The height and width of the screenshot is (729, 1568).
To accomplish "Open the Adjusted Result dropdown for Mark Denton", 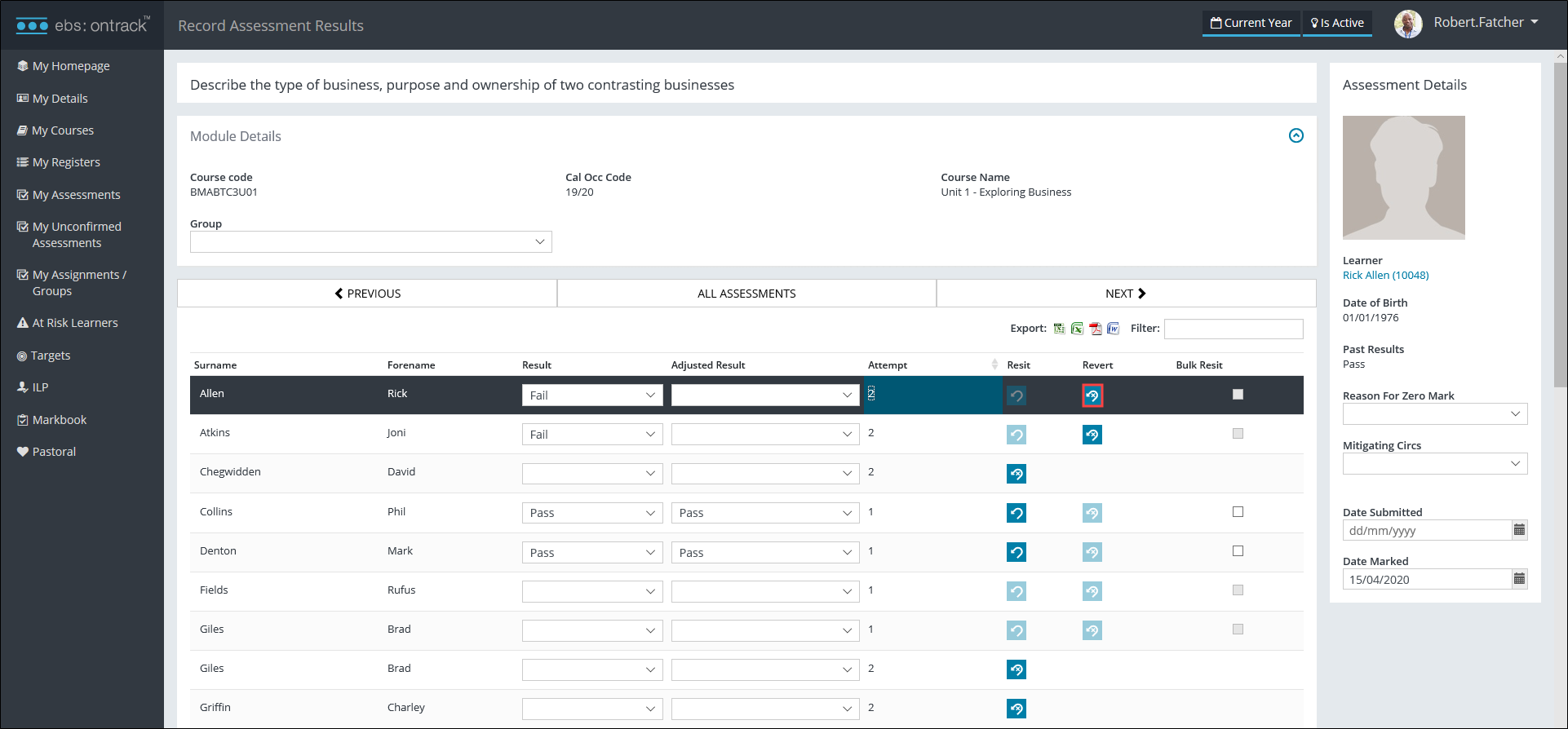I will 765,552.
